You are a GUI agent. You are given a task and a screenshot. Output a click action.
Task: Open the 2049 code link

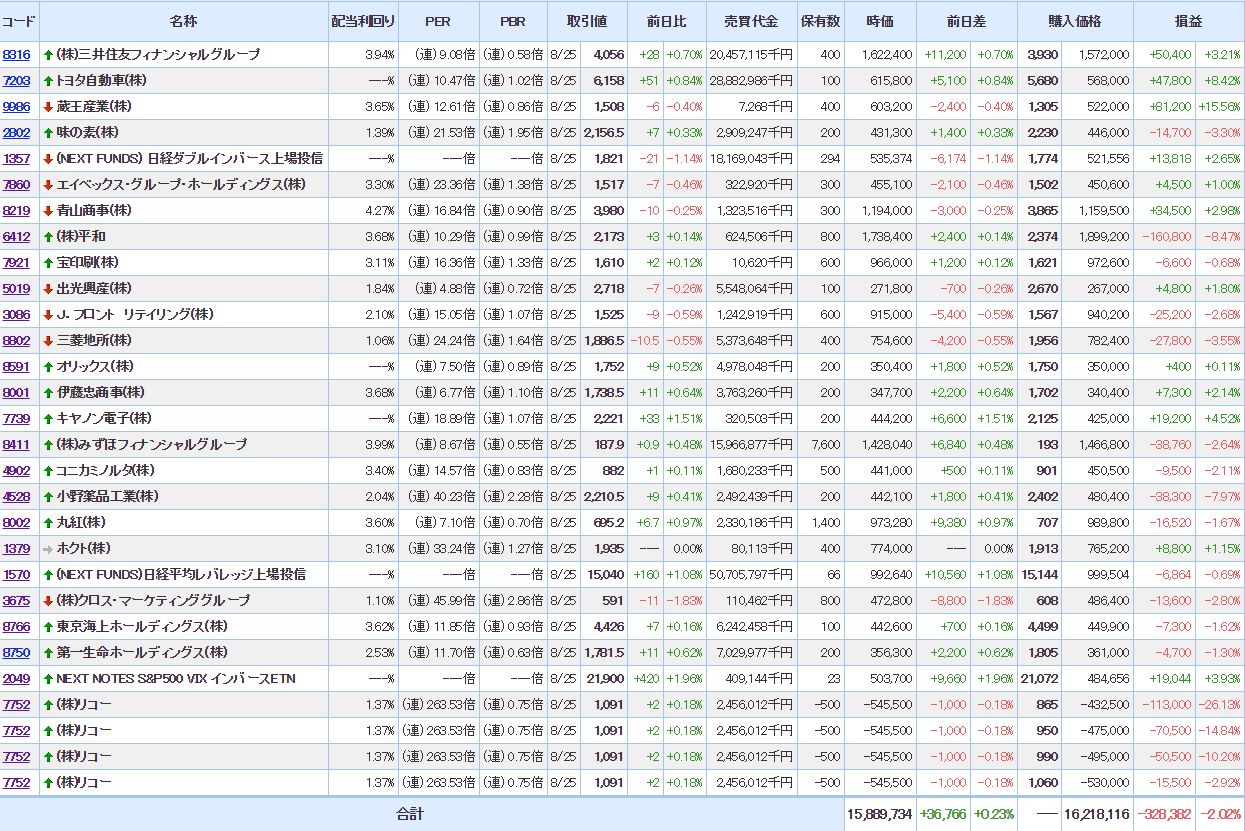16,678
